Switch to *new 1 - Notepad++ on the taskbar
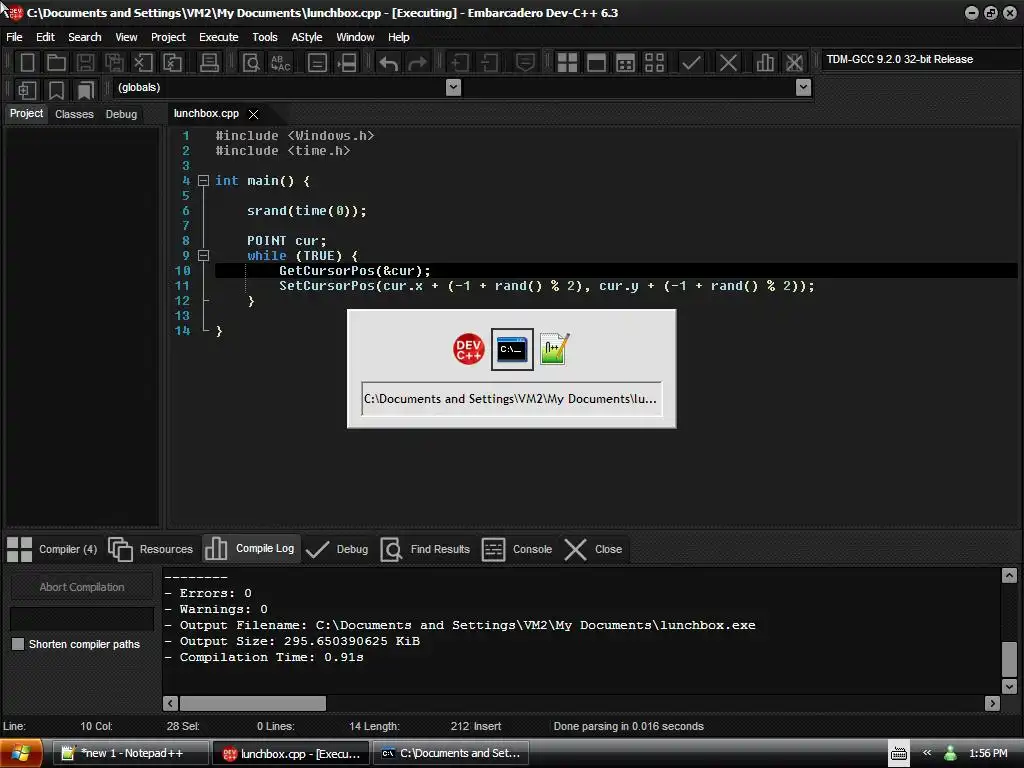 [131, 753]
